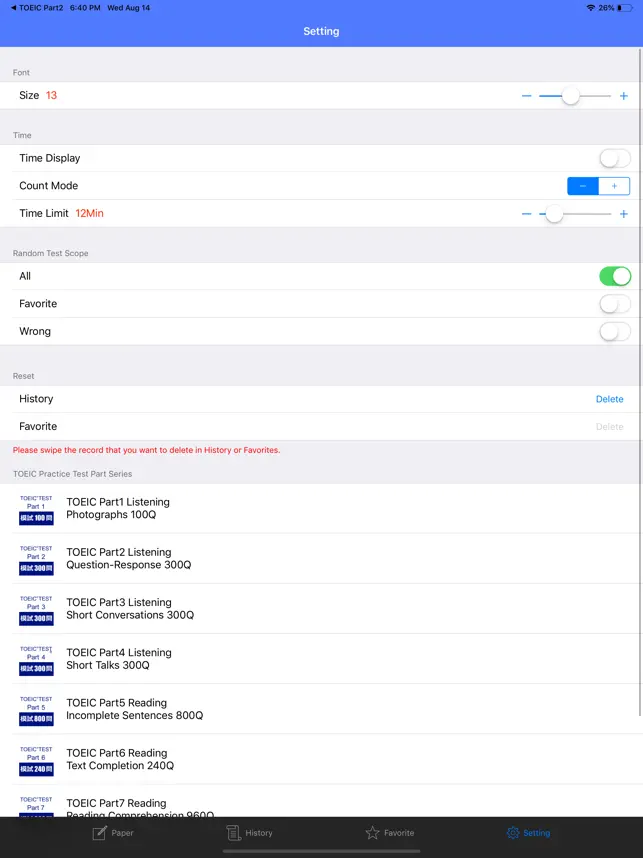Tap the battery status icon

click(x=625, y=8)
